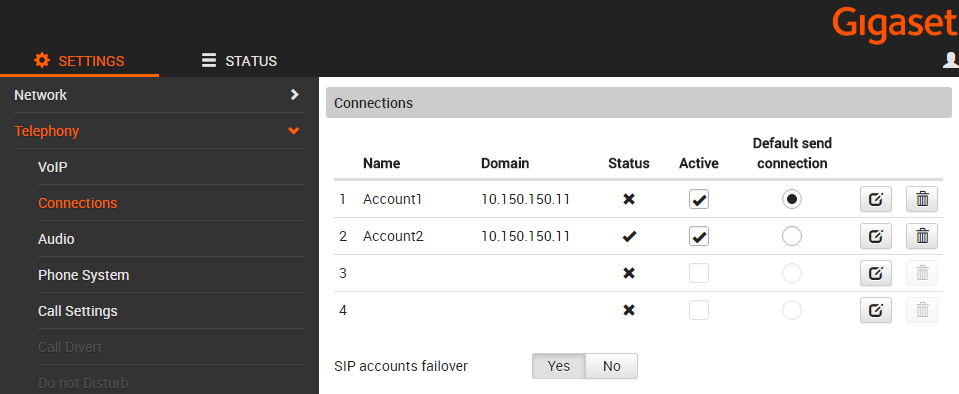The height and width of the screenshot is (394, 959).
Task: Collapse the Telephony section chevron
Action: [294, 131]
